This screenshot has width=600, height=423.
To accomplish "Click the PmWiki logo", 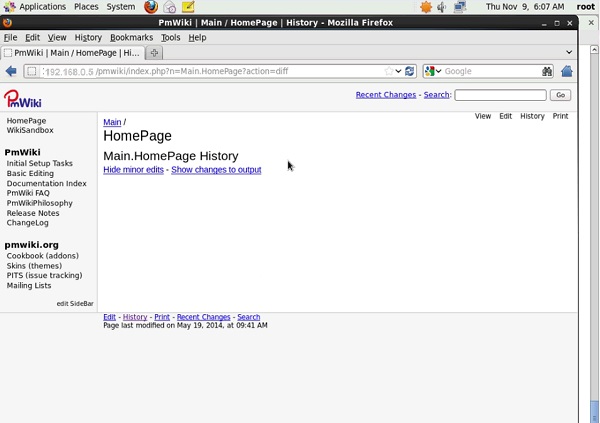I will (23, 99).
